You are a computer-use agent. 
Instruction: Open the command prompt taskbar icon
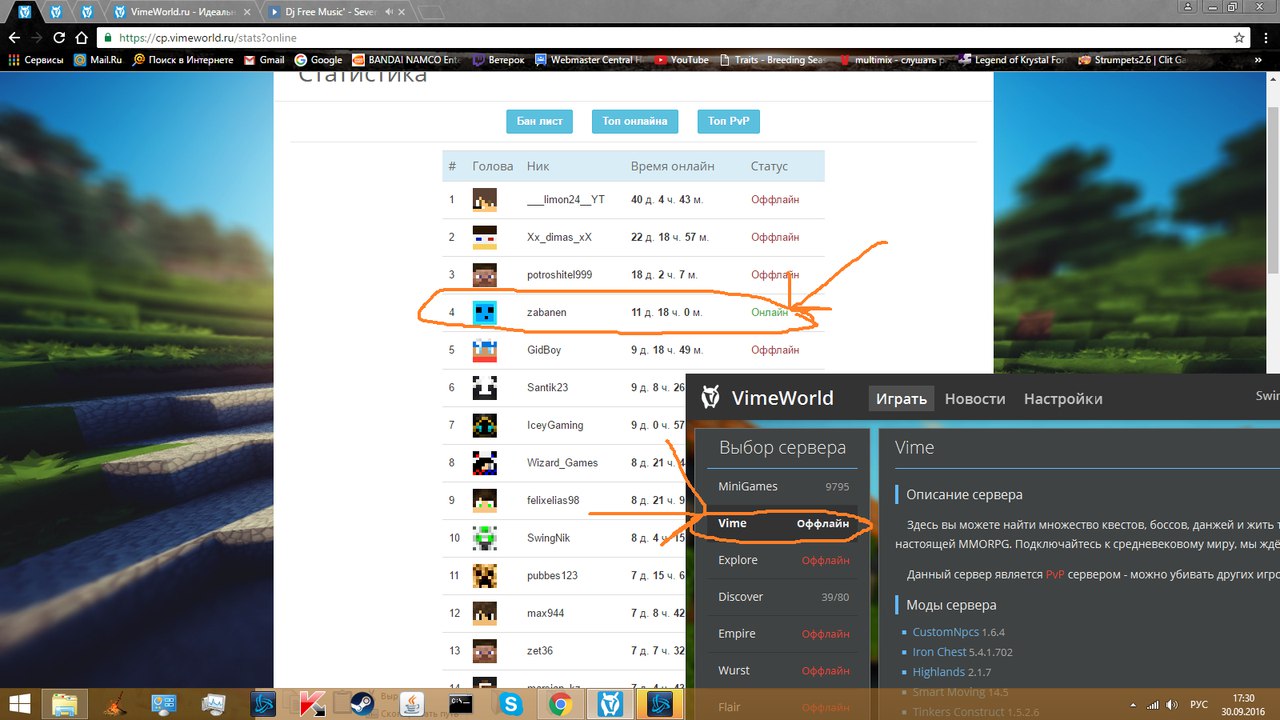(461, 704)
